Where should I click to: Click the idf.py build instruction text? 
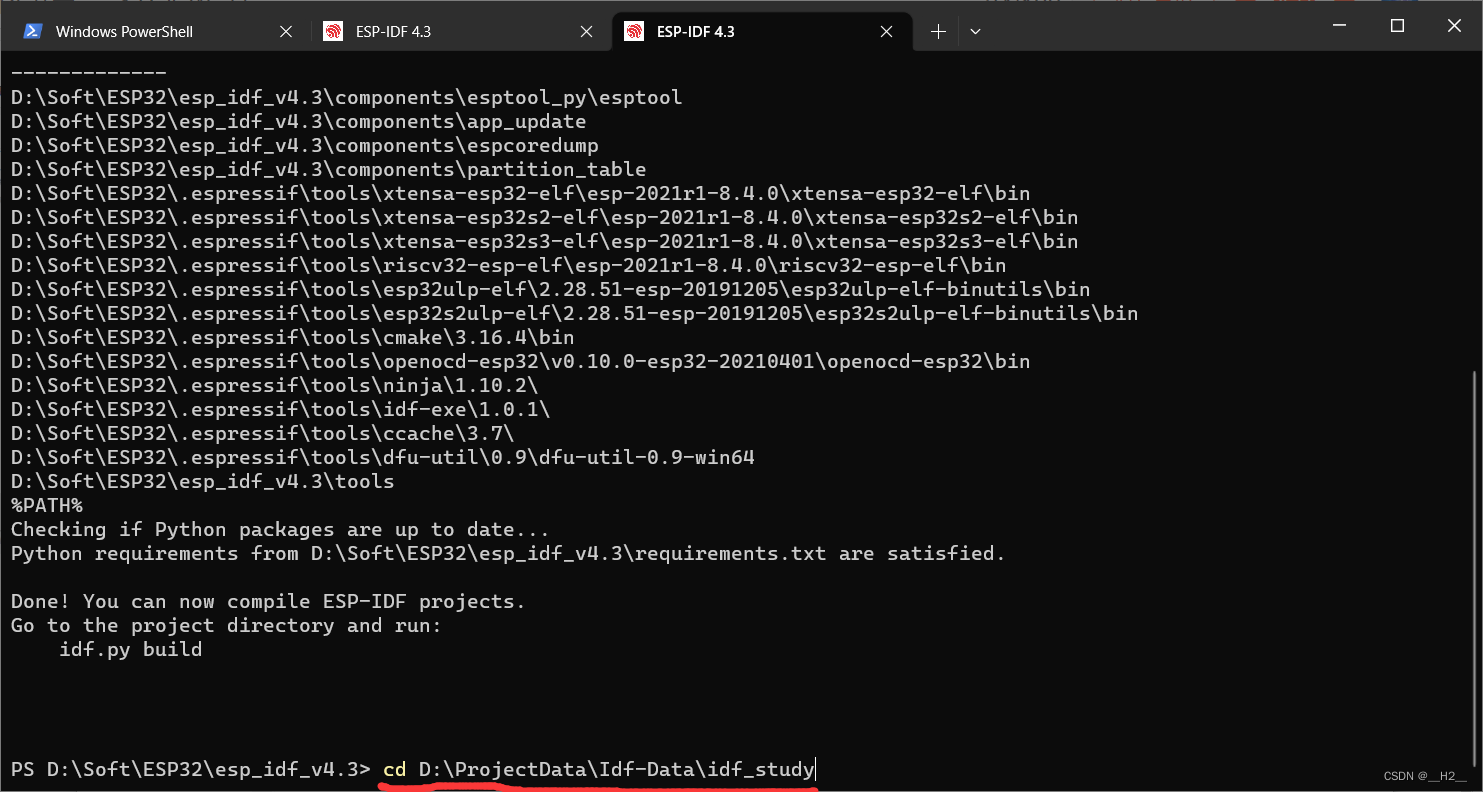[130, 649]
